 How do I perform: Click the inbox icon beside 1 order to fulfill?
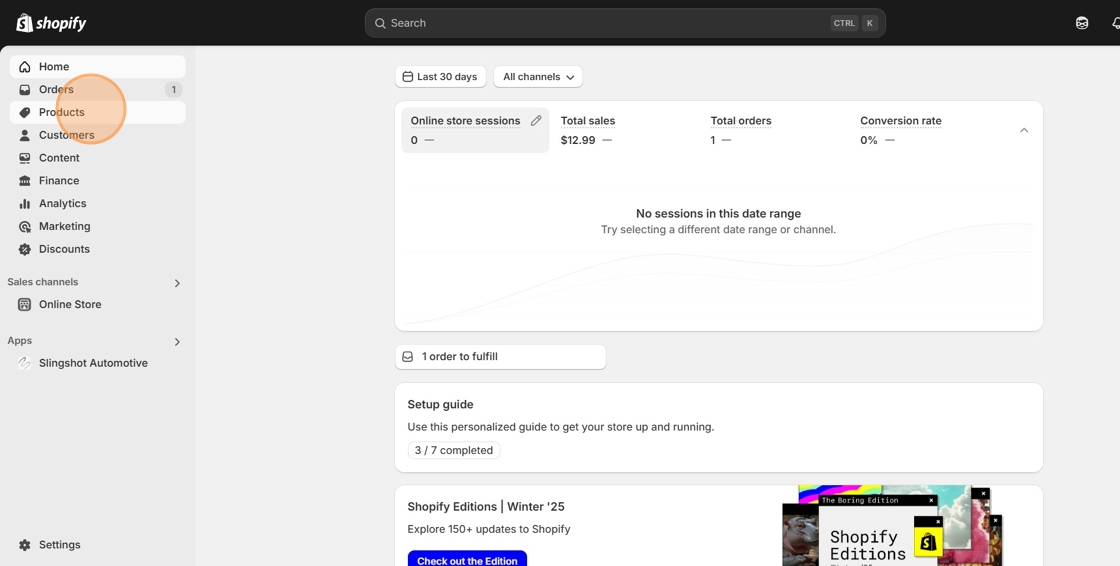pos(408,357)
